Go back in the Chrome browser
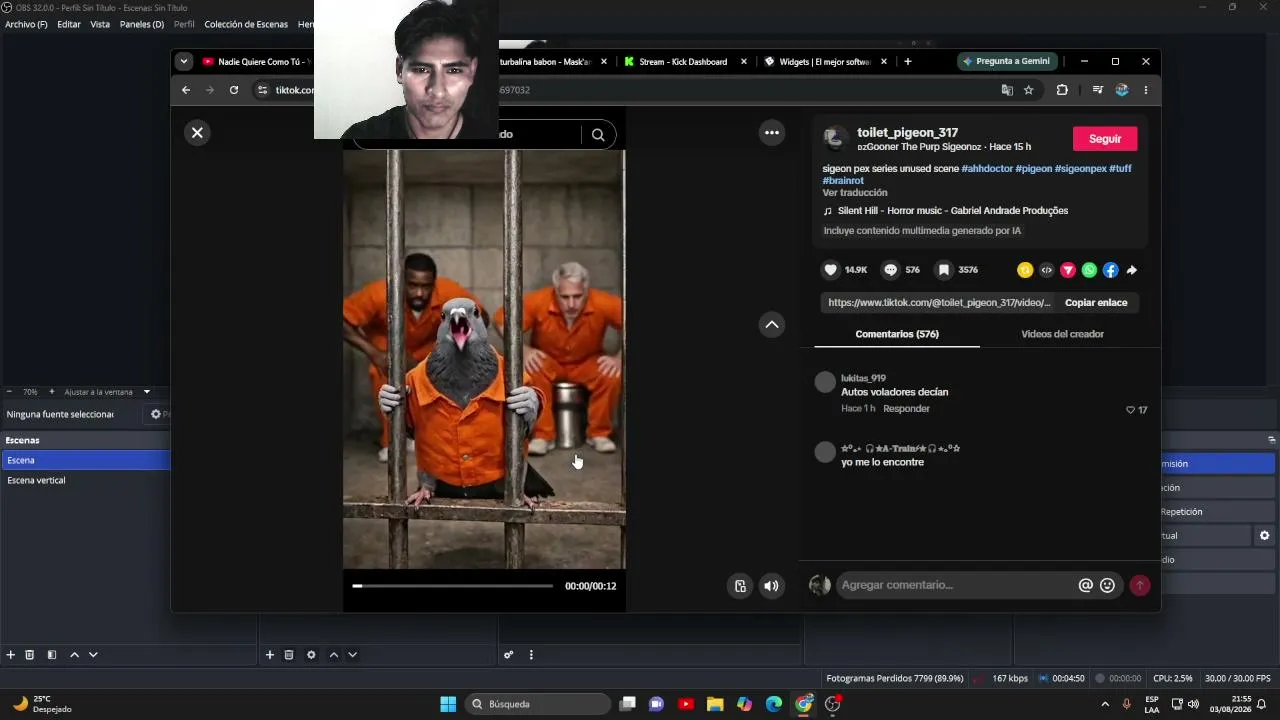Viewport: 1280px width, 720px height. click(186, 90)
